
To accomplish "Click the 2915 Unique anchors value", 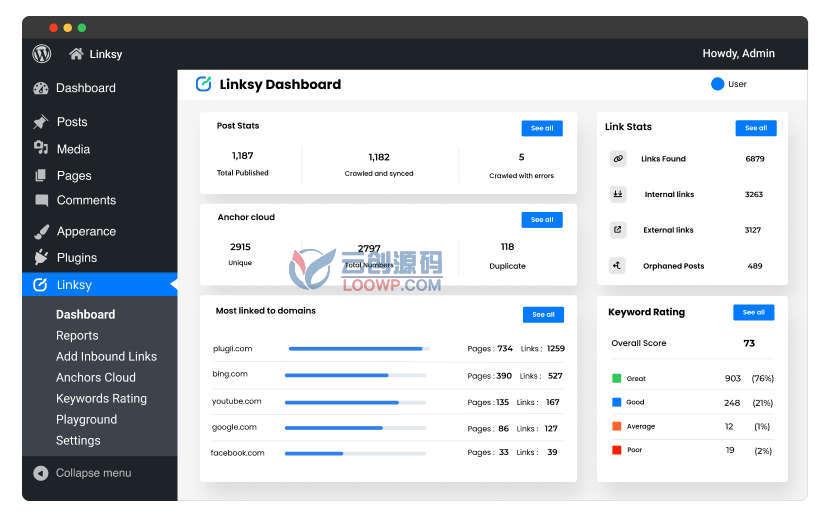I will point(240,247).
